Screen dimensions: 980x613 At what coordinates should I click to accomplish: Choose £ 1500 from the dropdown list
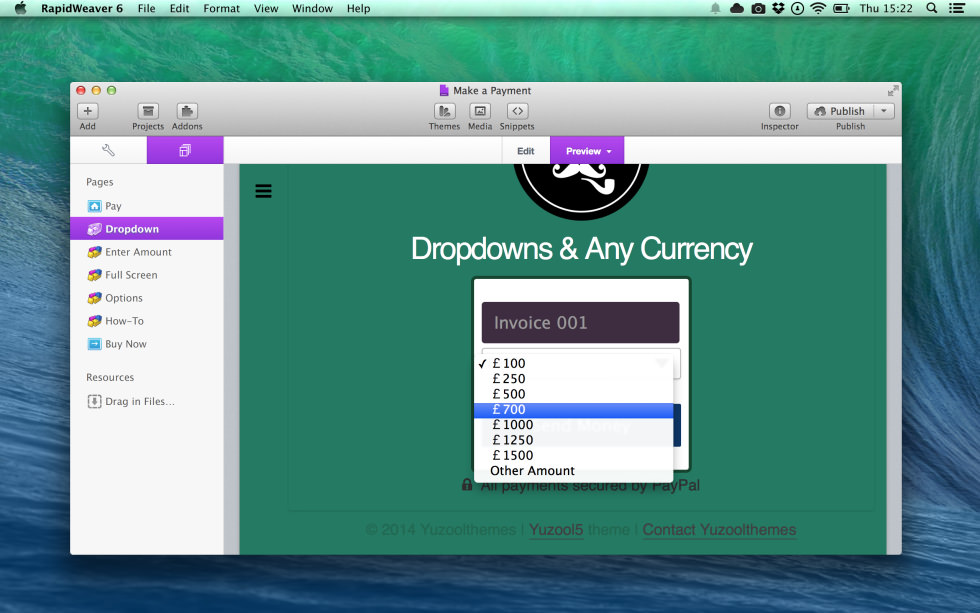pyautogui.click(x=574, y=456)
